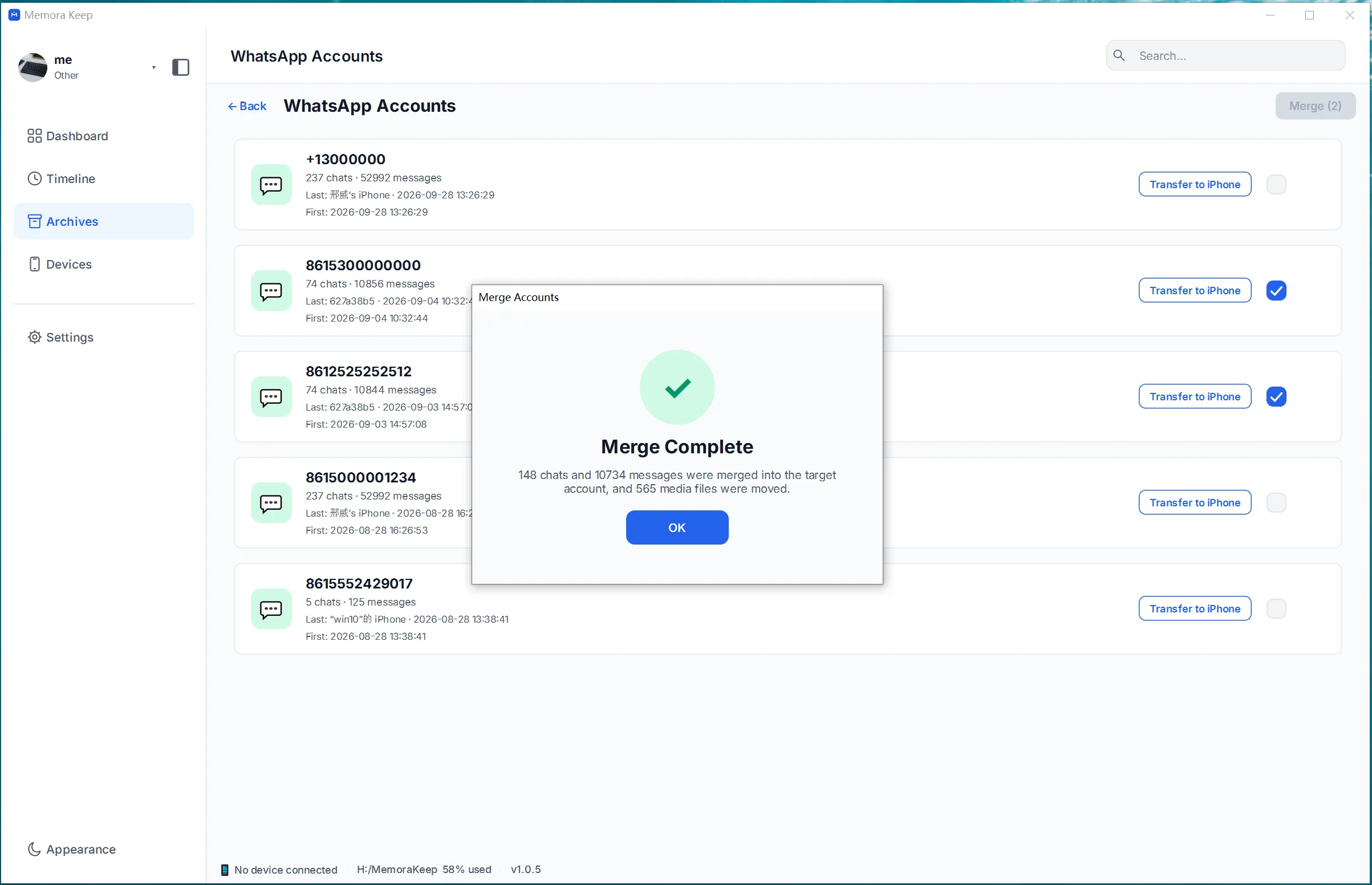Check the 8615000001234 account checkbox
Screen dimensions: 1372x885
pos(1276,503)
